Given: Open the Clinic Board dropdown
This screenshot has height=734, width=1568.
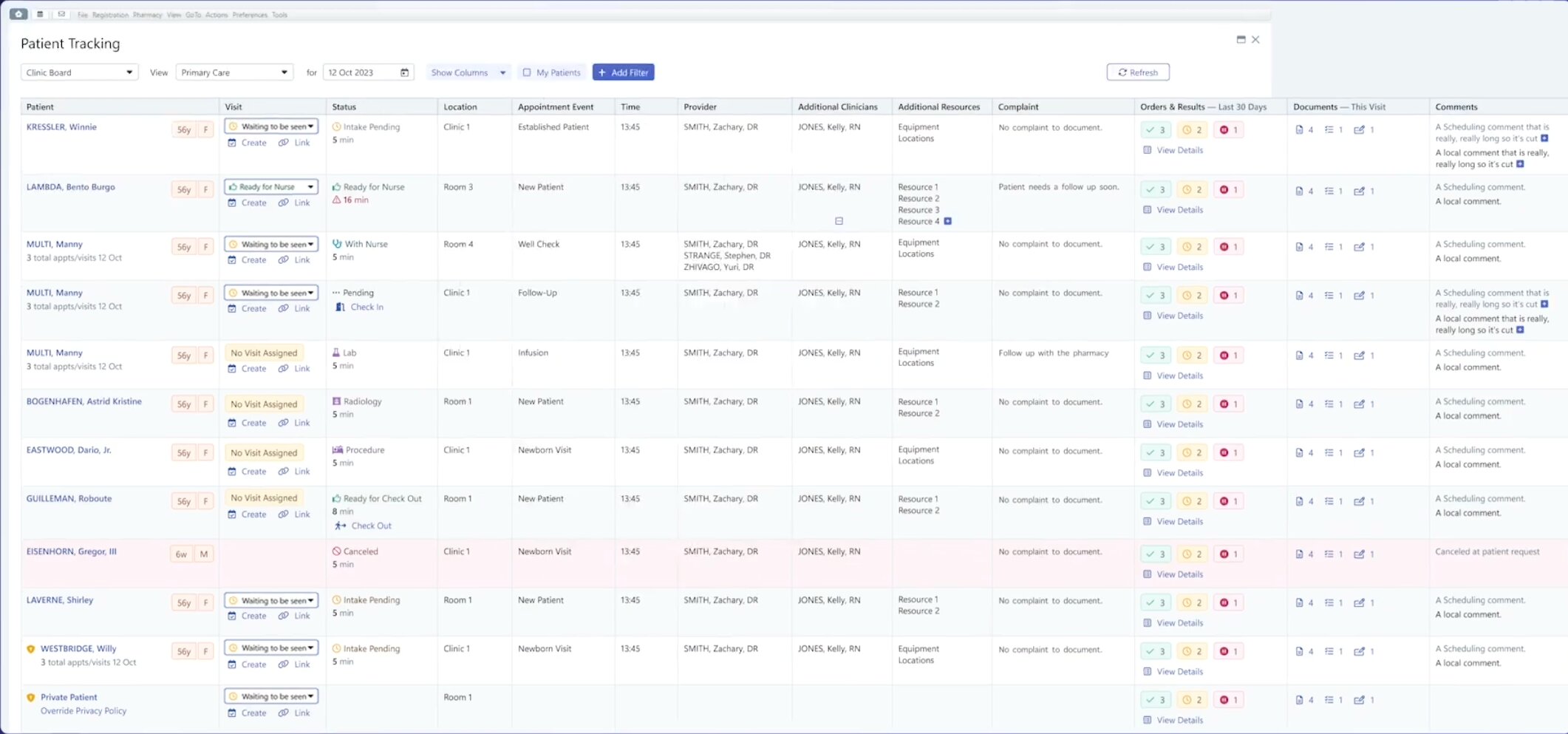Looking at the screenshot, I should point(79,72).
